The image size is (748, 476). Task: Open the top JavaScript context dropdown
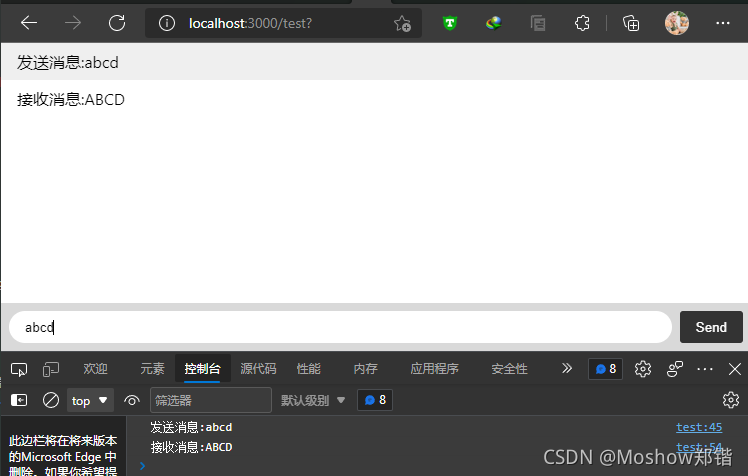(90, 400)
